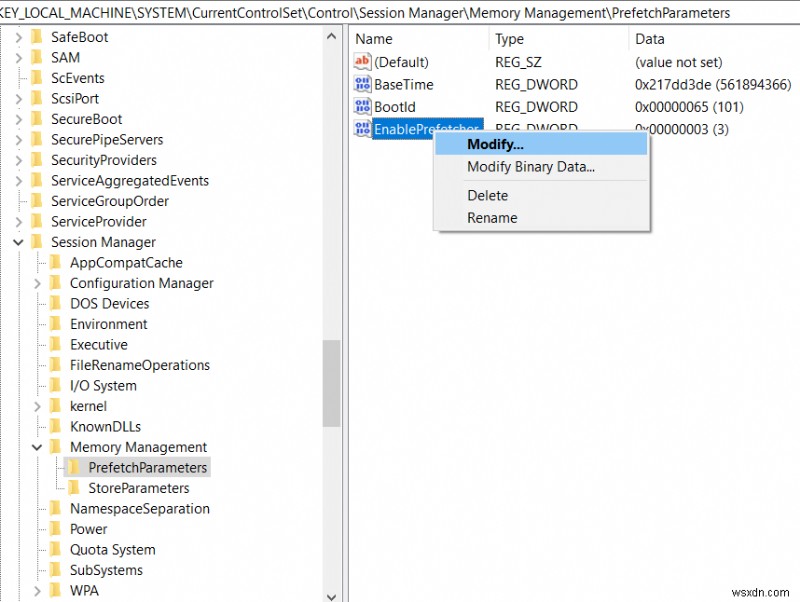Expand the SecureBoot key

click(18, 119)
